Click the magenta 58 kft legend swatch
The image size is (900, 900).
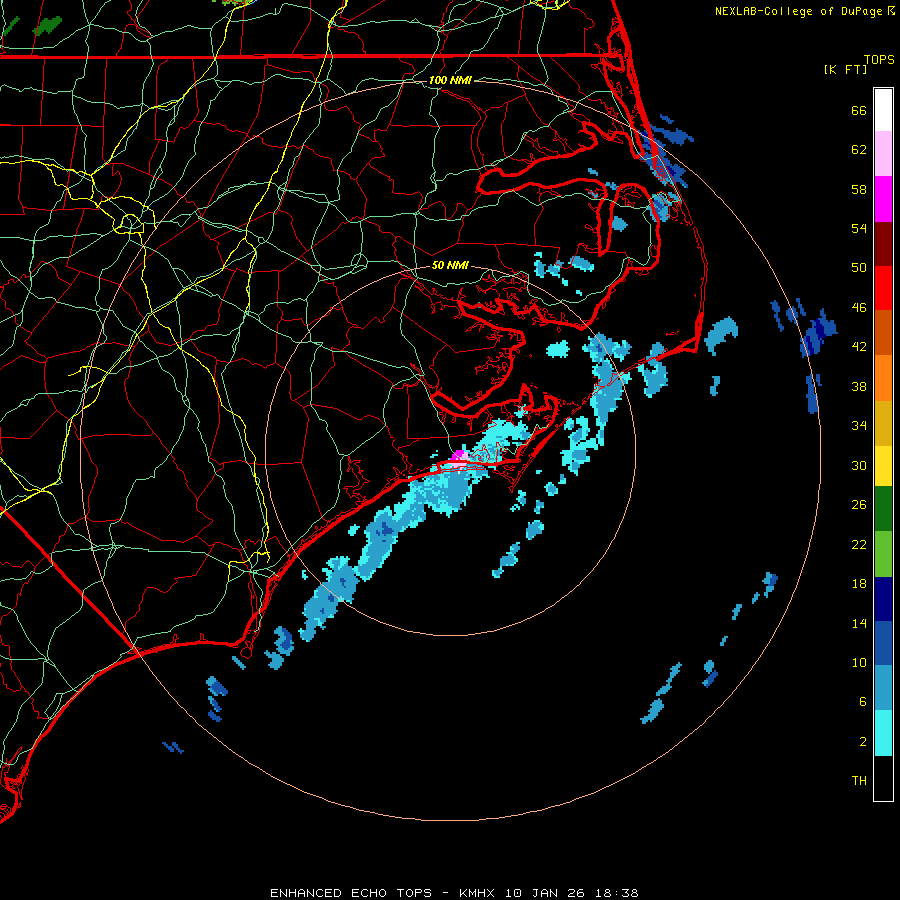click(883, 199)
